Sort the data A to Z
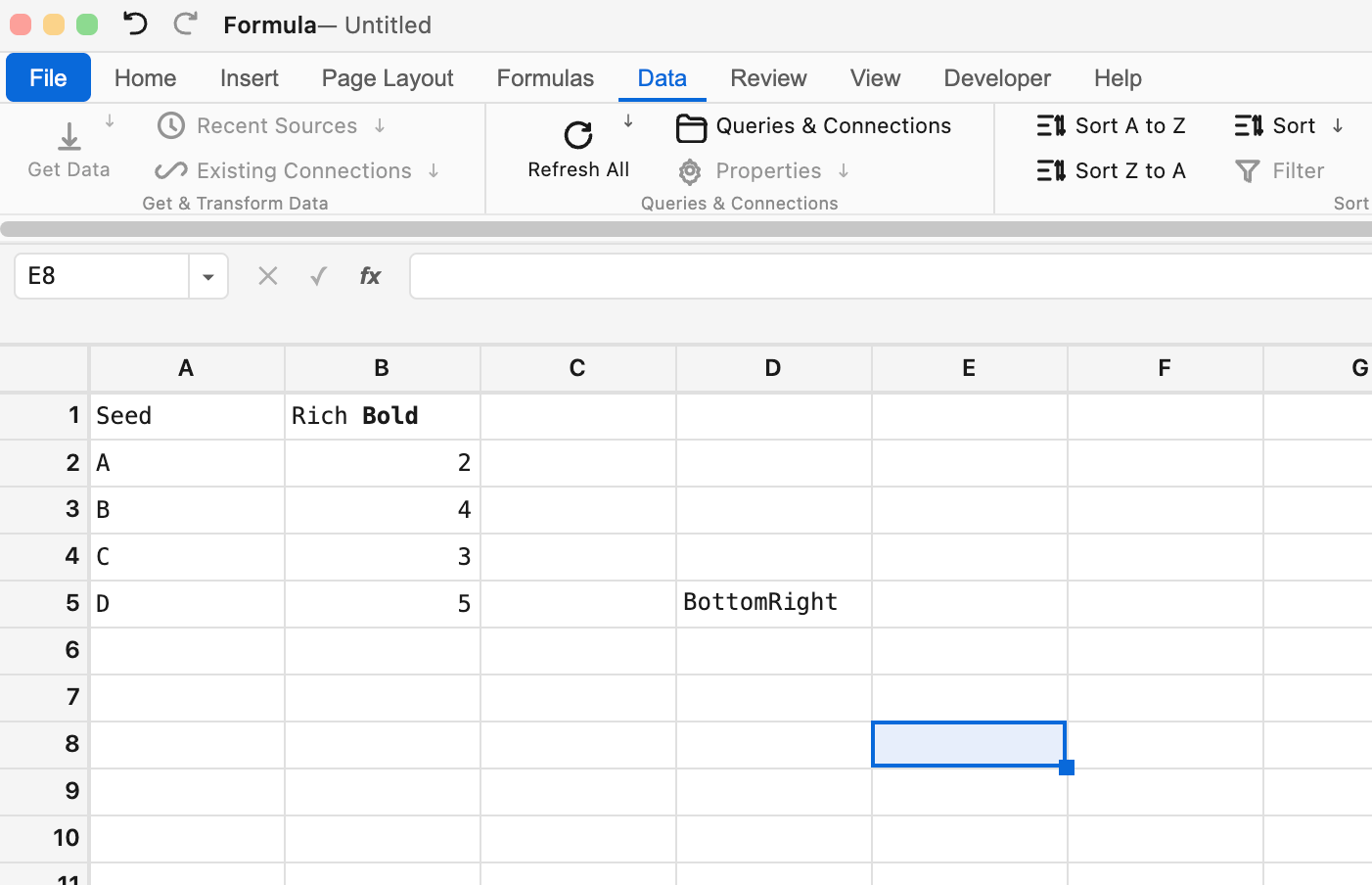Image resolution: width=1372 pixels, height=885 pixels. (x=1112, y=125)
